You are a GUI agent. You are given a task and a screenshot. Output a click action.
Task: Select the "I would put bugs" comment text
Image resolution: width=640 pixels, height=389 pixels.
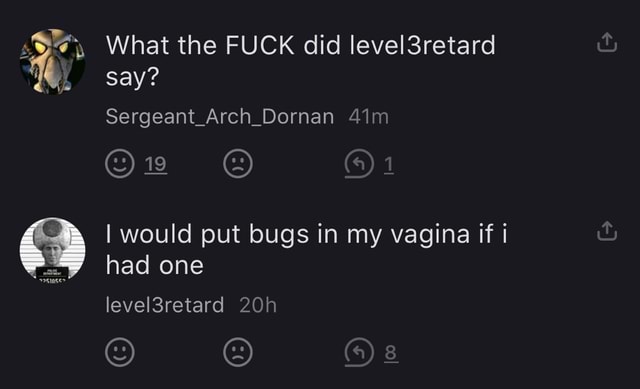coord(307,249)
